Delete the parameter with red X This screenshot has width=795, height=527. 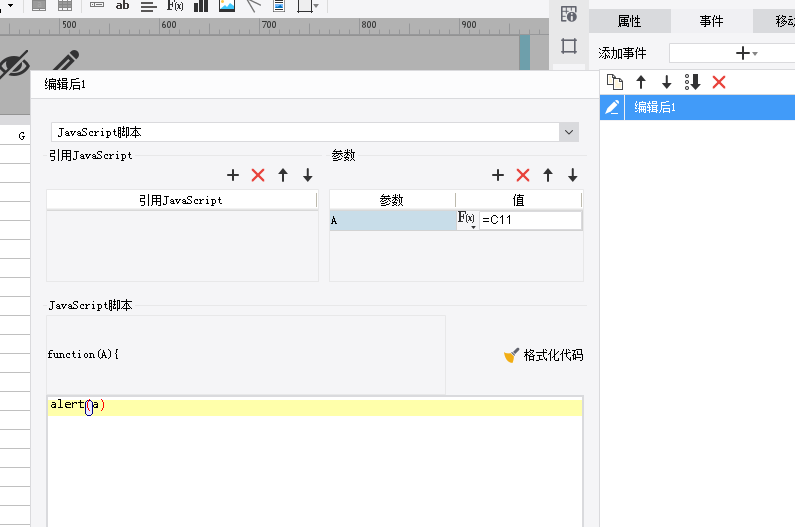click(x=523, y=175)
